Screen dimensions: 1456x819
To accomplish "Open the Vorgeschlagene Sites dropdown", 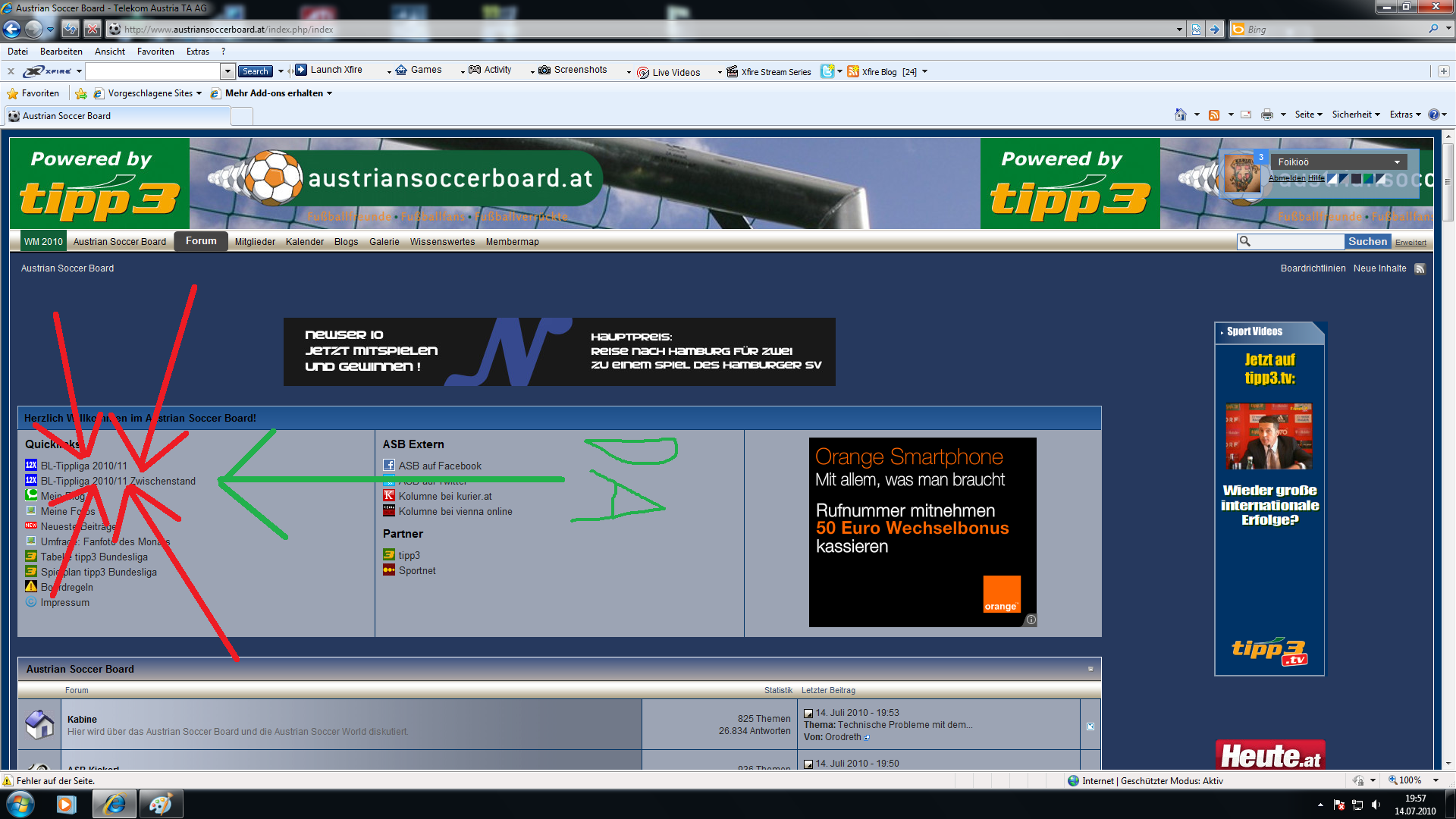I will tap(199, 93).
